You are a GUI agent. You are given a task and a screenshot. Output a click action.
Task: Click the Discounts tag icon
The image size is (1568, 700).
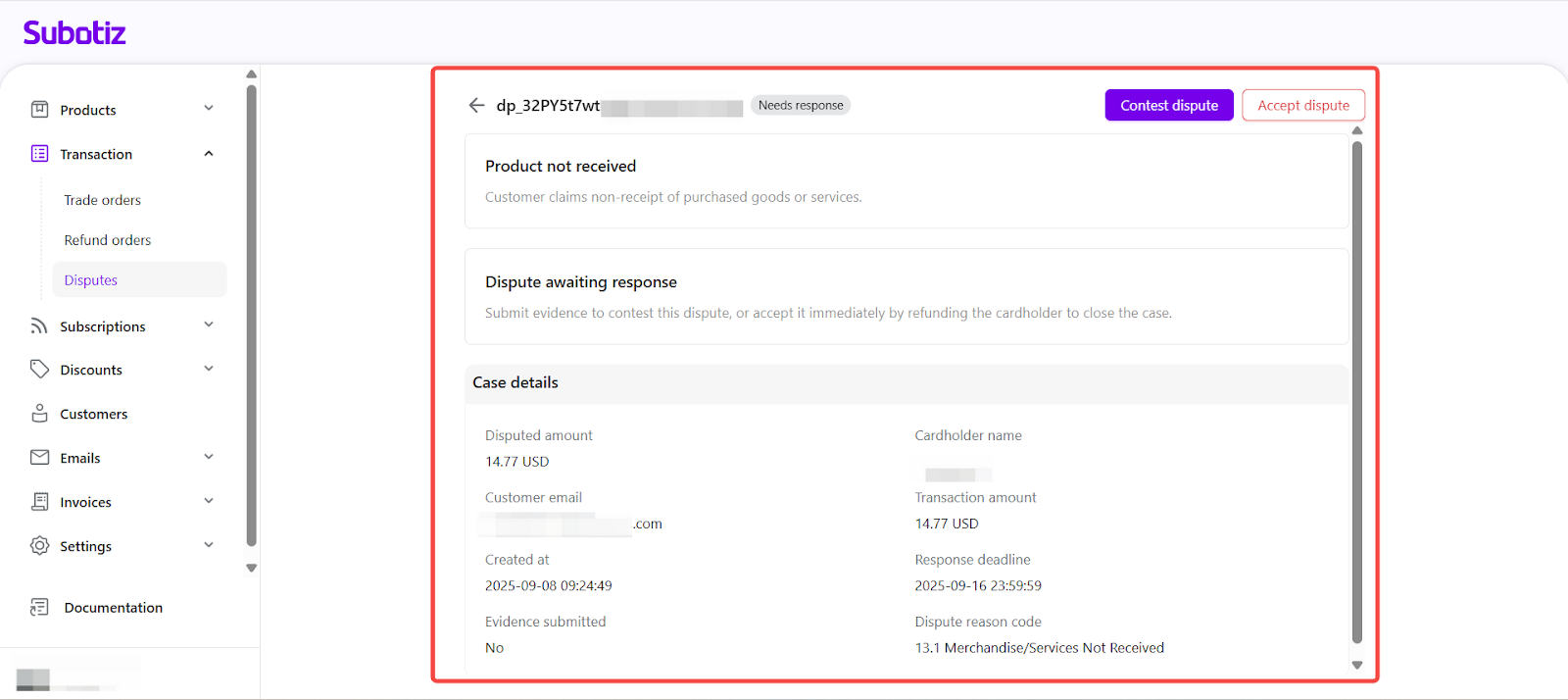click(39, 369)
